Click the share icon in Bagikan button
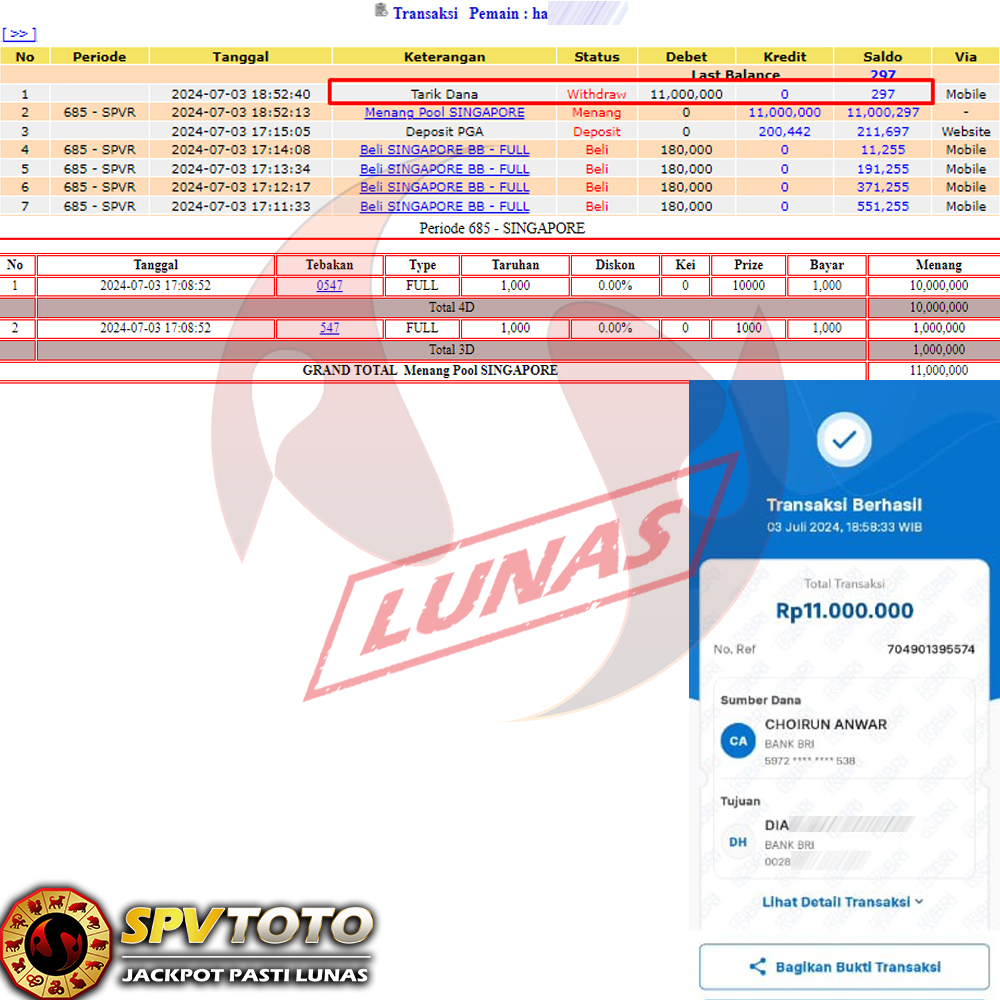This screenshot has width=1000, height=1000. (x=757, y=967)
